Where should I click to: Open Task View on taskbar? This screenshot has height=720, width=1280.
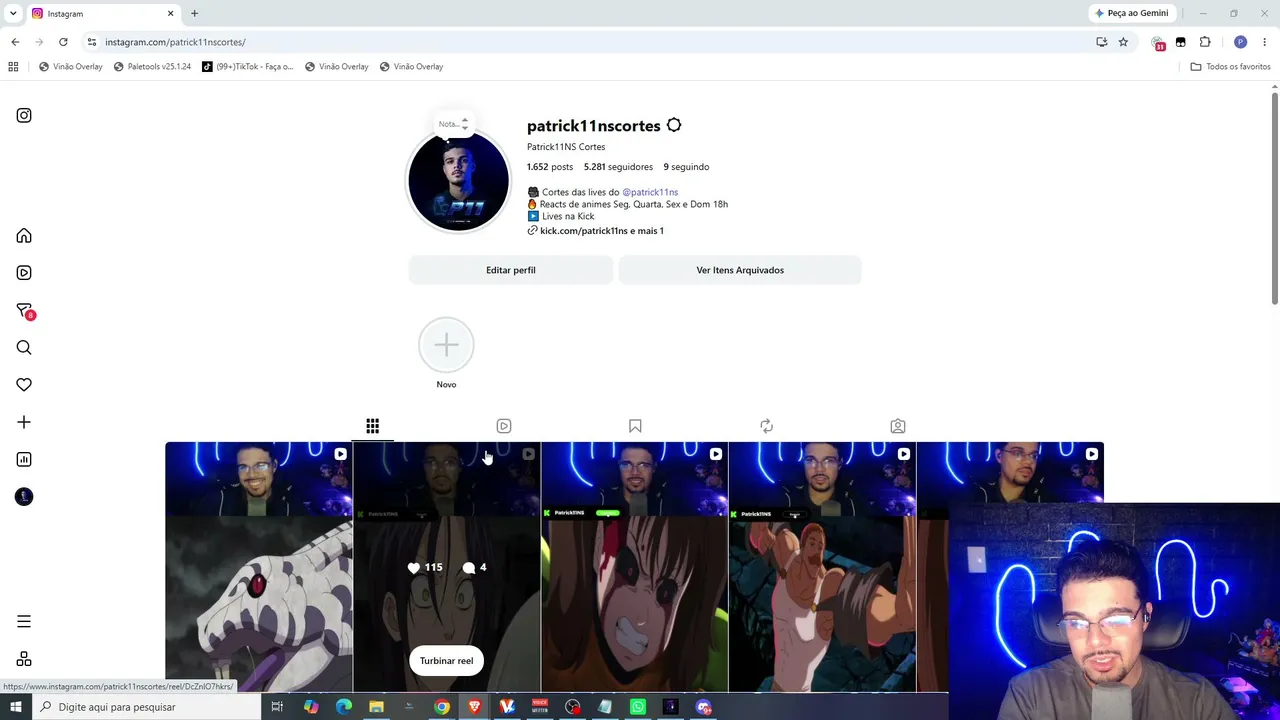pos(277,707)
